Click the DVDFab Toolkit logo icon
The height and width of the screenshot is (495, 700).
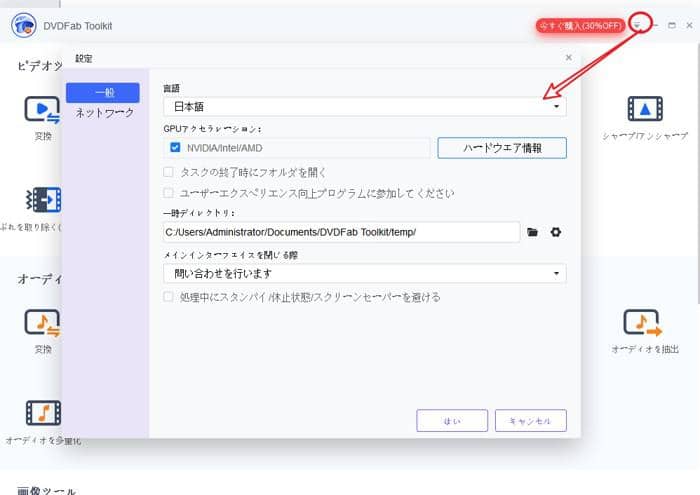click(24, 25)
